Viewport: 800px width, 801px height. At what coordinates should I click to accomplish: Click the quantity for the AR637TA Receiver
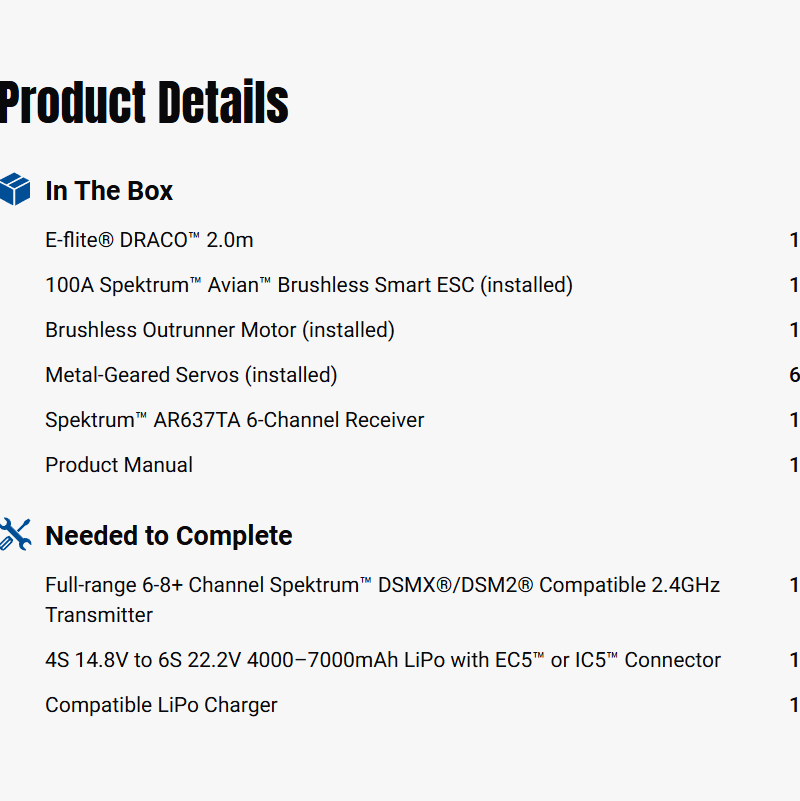pos(794,420)
